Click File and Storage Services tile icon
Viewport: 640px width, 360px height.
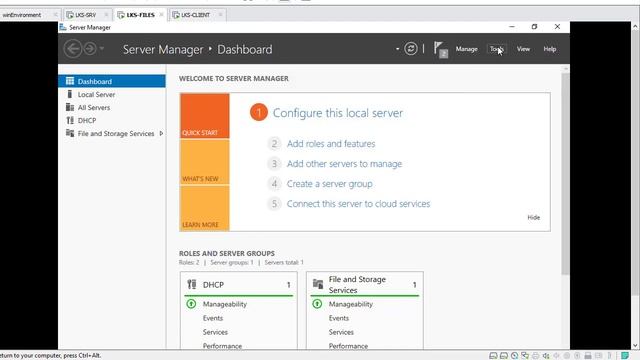click(318, 283)
